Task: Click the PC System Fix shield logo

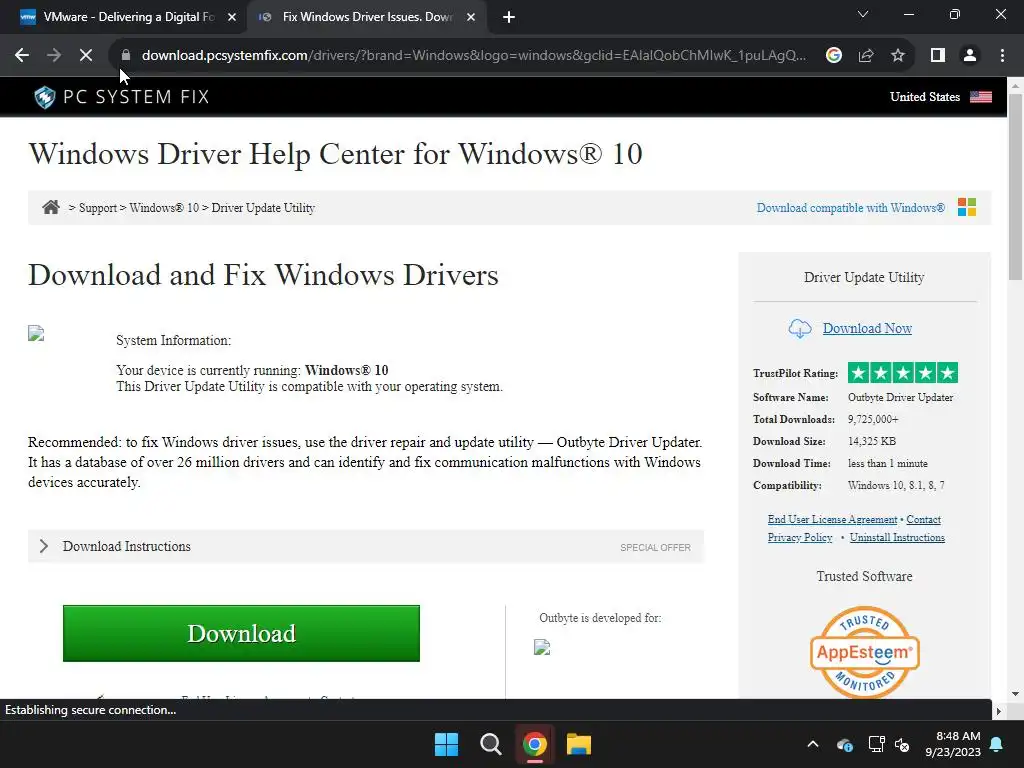Action: (x=44, y=97)
